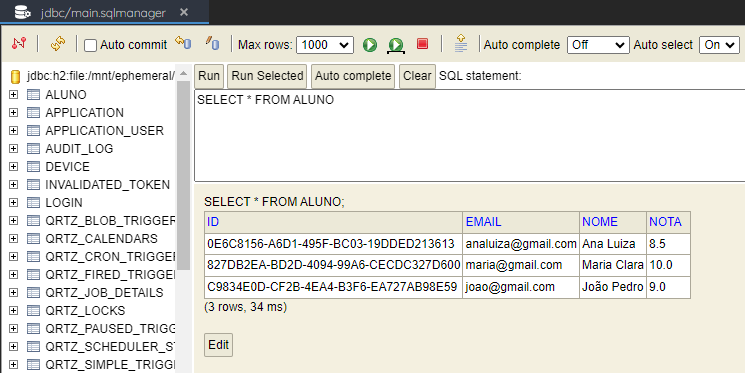Click the Run button

click(209, 76)
